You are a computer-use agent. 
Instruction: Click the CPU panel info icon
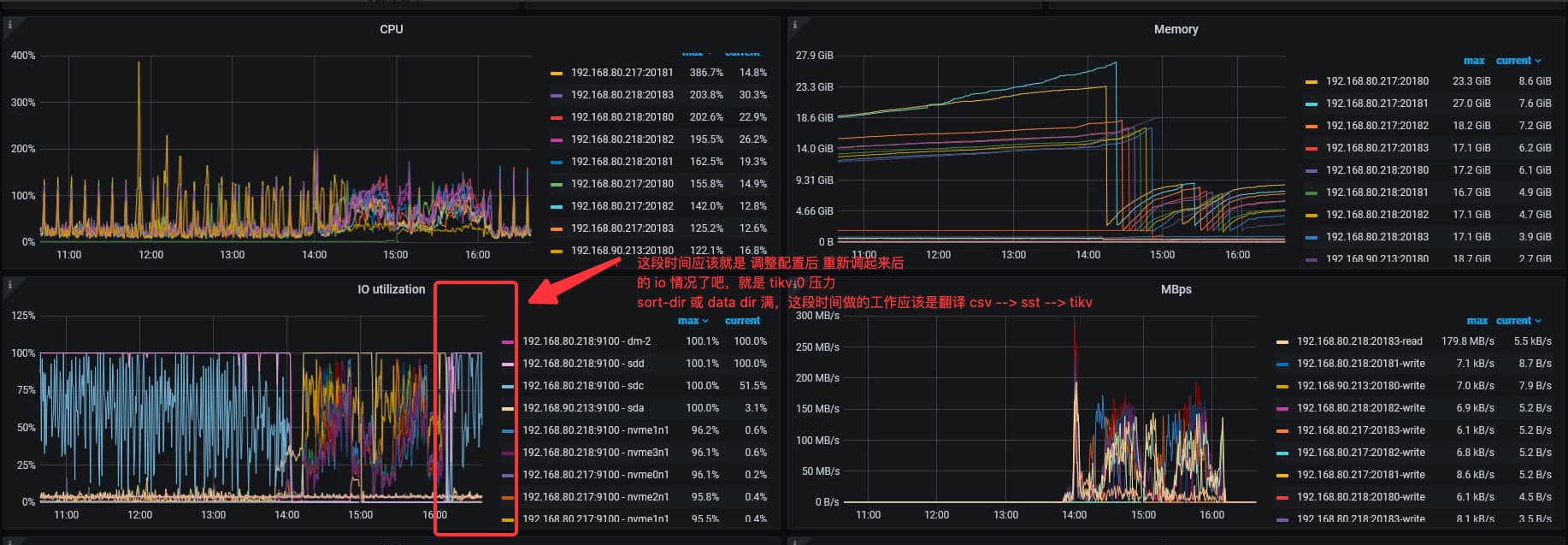(x=9, y=25)
